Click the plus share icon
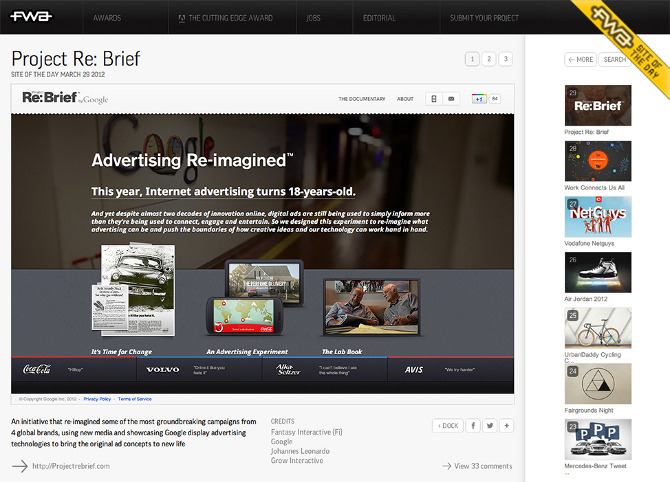The image size is (670, 482). [x=506, y=426]
